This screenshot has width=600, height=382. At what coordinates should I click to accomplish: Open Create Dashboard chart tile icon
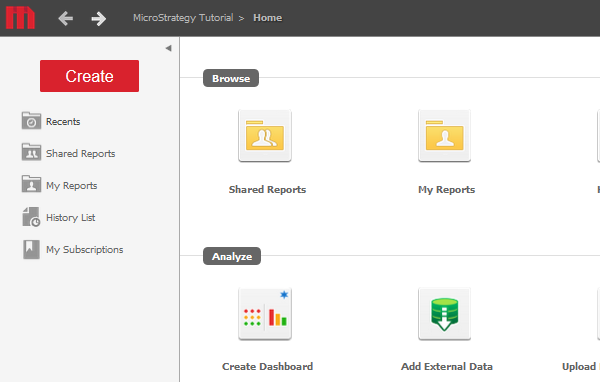pyautogui.click(x=265, y=314)
